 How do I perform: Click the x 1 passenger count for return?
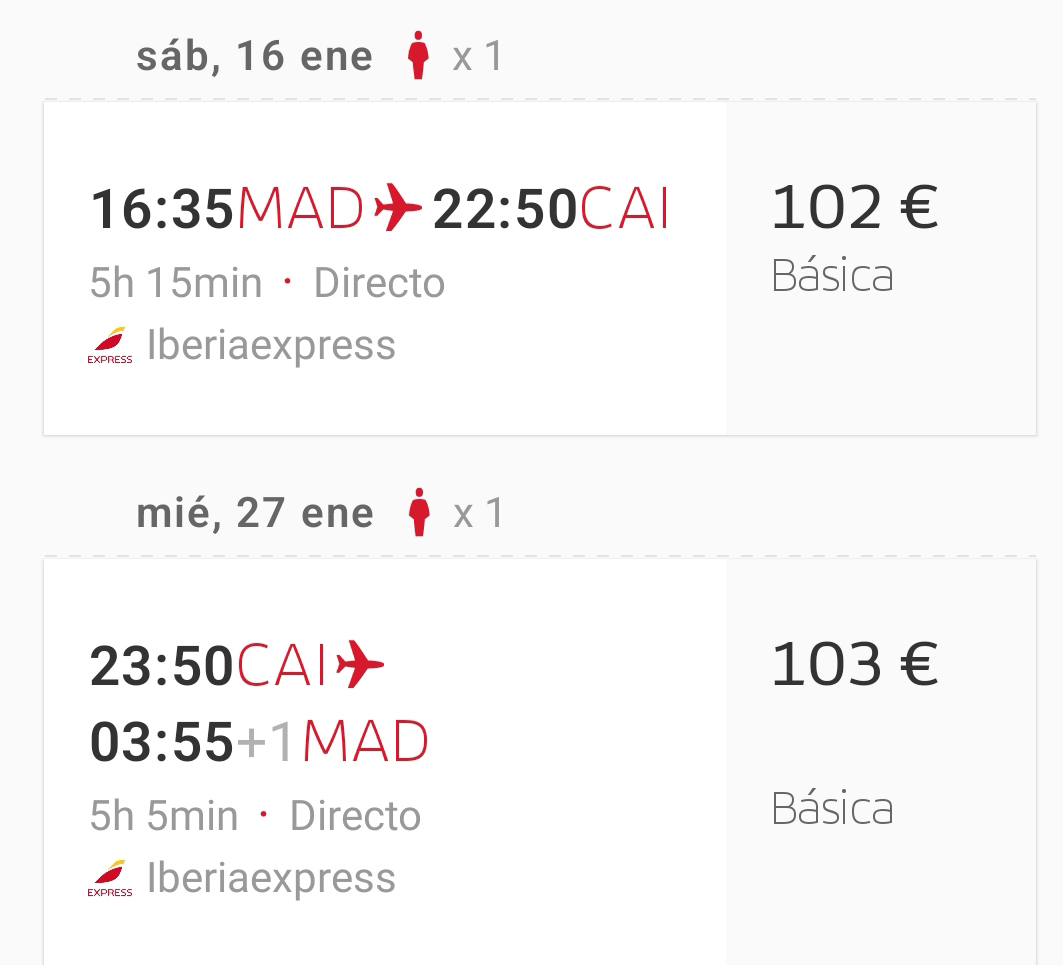tap(479, 513)
